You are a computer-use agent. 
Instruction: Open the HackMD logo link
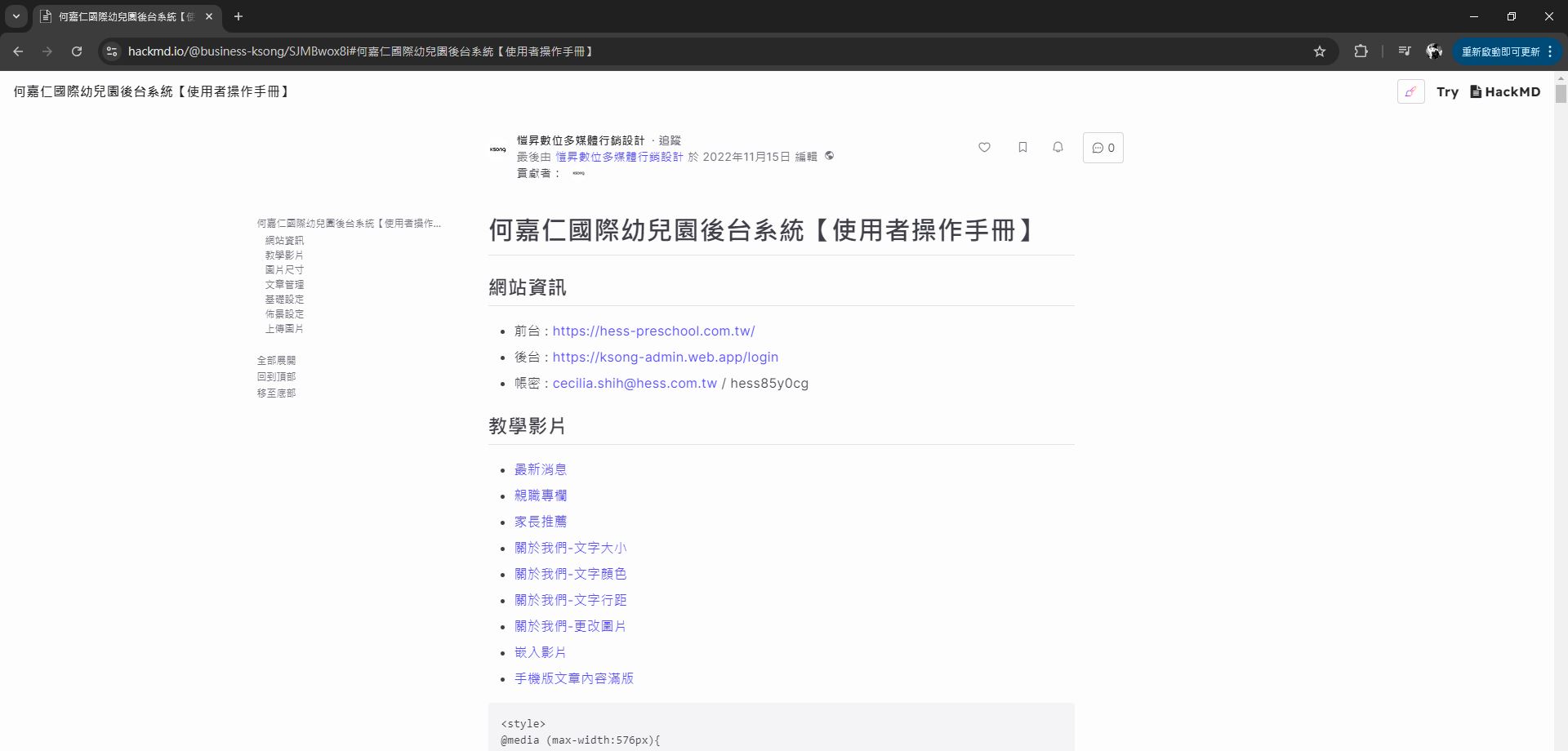tap(1505, 91)
